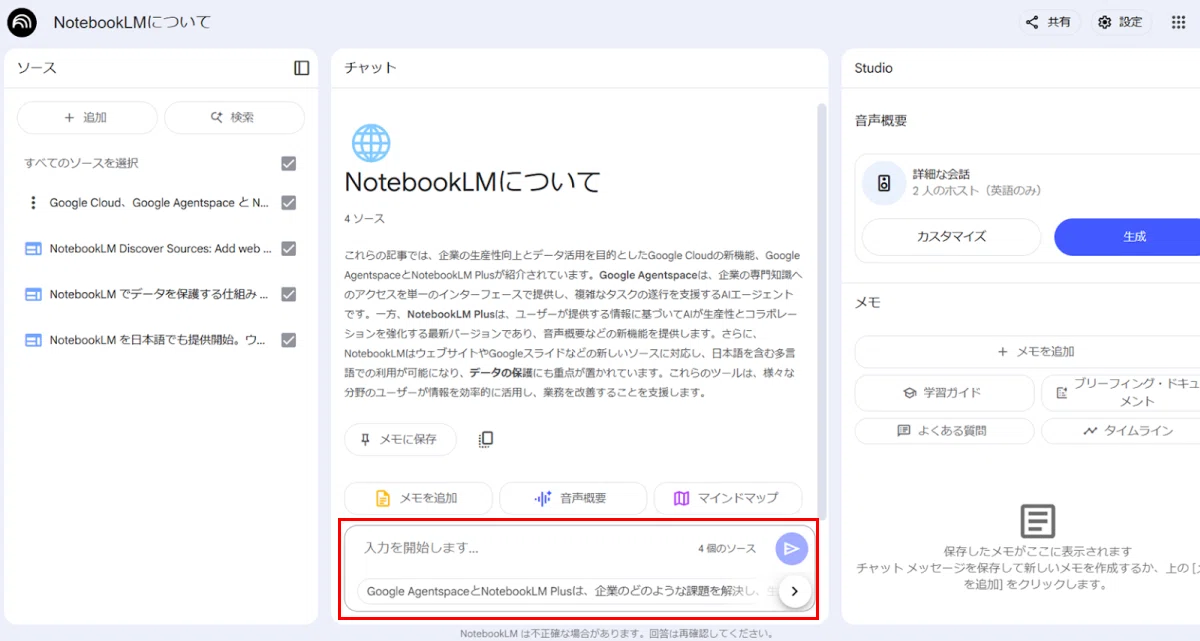Screen dimensions: 1200x641
Task: Click the メモを追加 chip in chat
Action: click(x=418, y=498)
